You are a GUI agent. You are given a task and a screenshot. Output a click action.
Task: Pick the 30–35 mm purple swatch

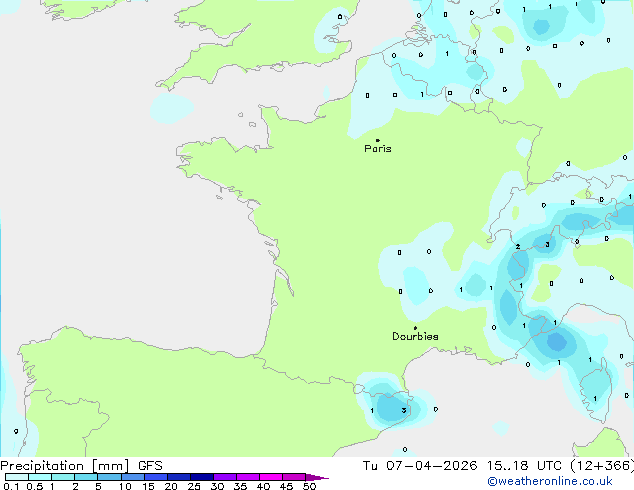(x=224, y=477)
